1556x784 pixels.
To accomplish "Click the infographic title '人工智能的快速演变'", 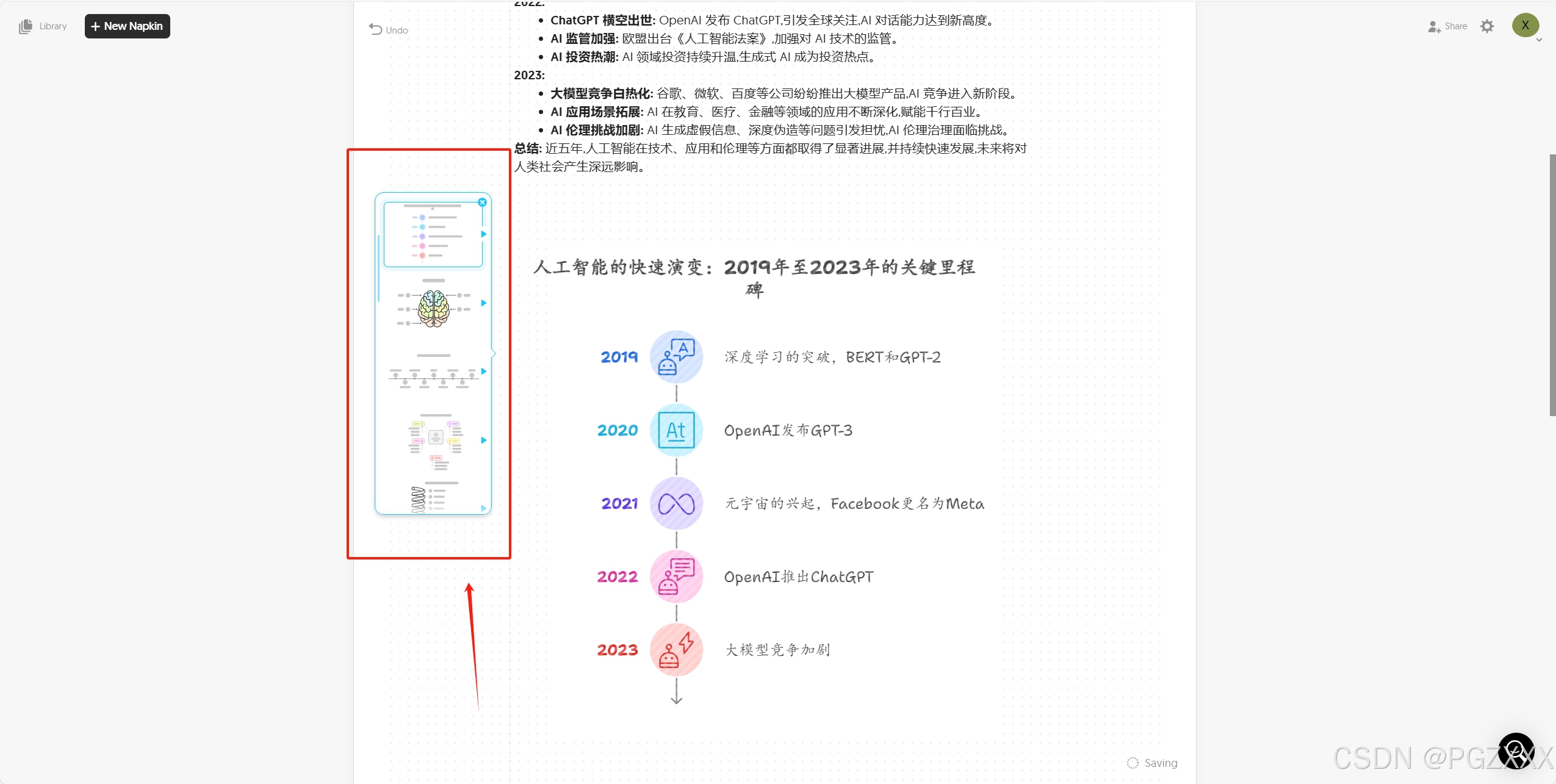I will coord(754,278).
